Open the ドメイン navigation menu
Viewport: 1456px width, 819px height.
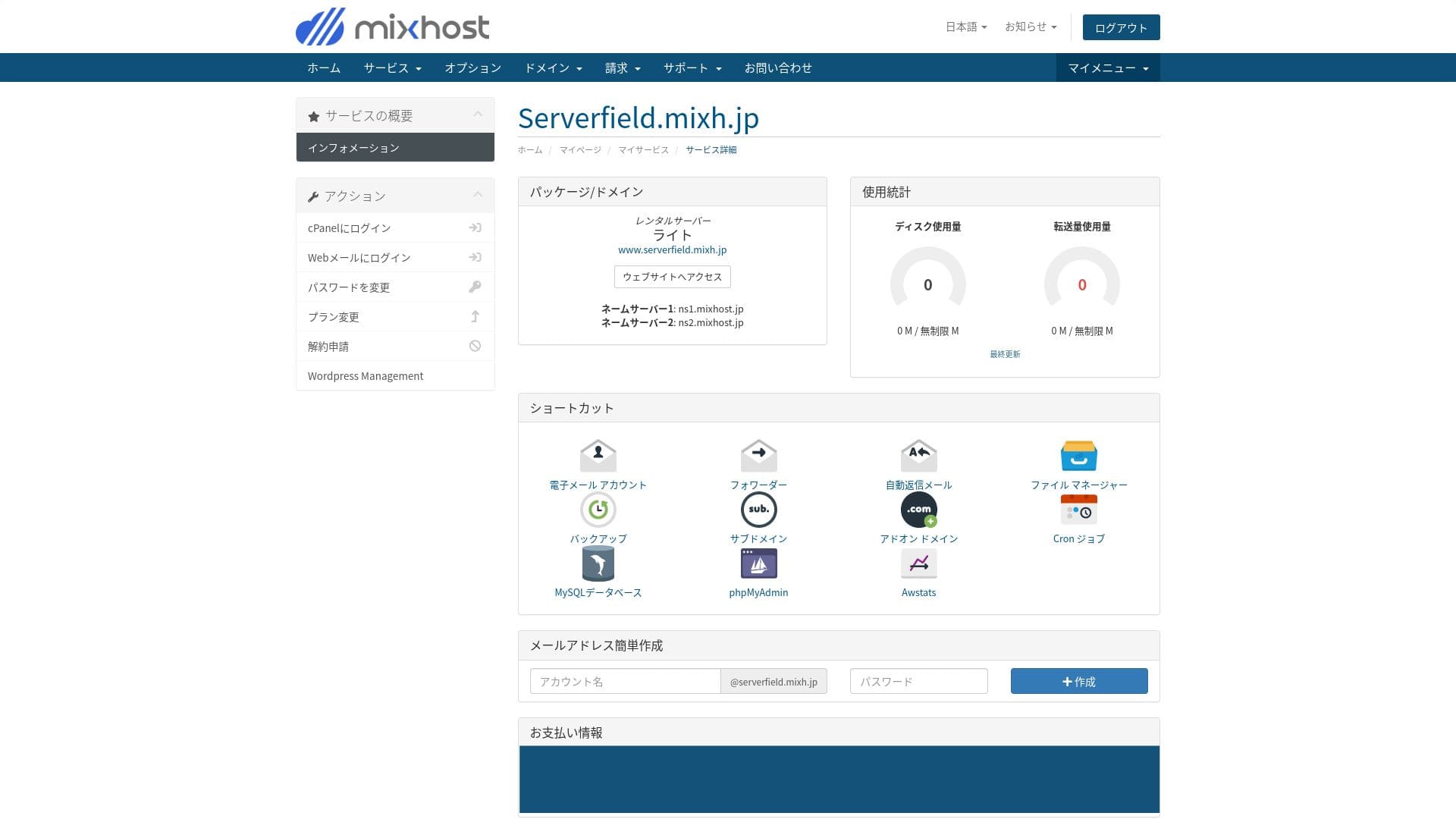pyautogui.click(x=553, y=68)
